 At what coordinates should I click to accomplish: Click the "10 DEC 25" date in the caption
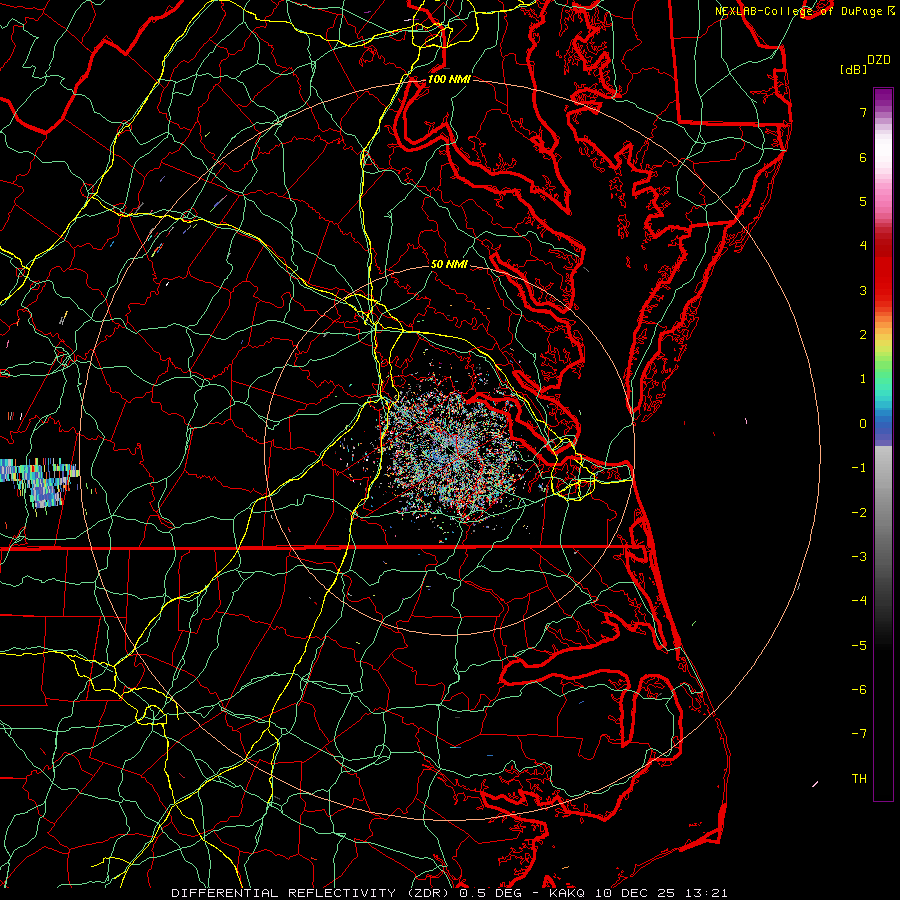pyautogui.click(x=633, y=893)
